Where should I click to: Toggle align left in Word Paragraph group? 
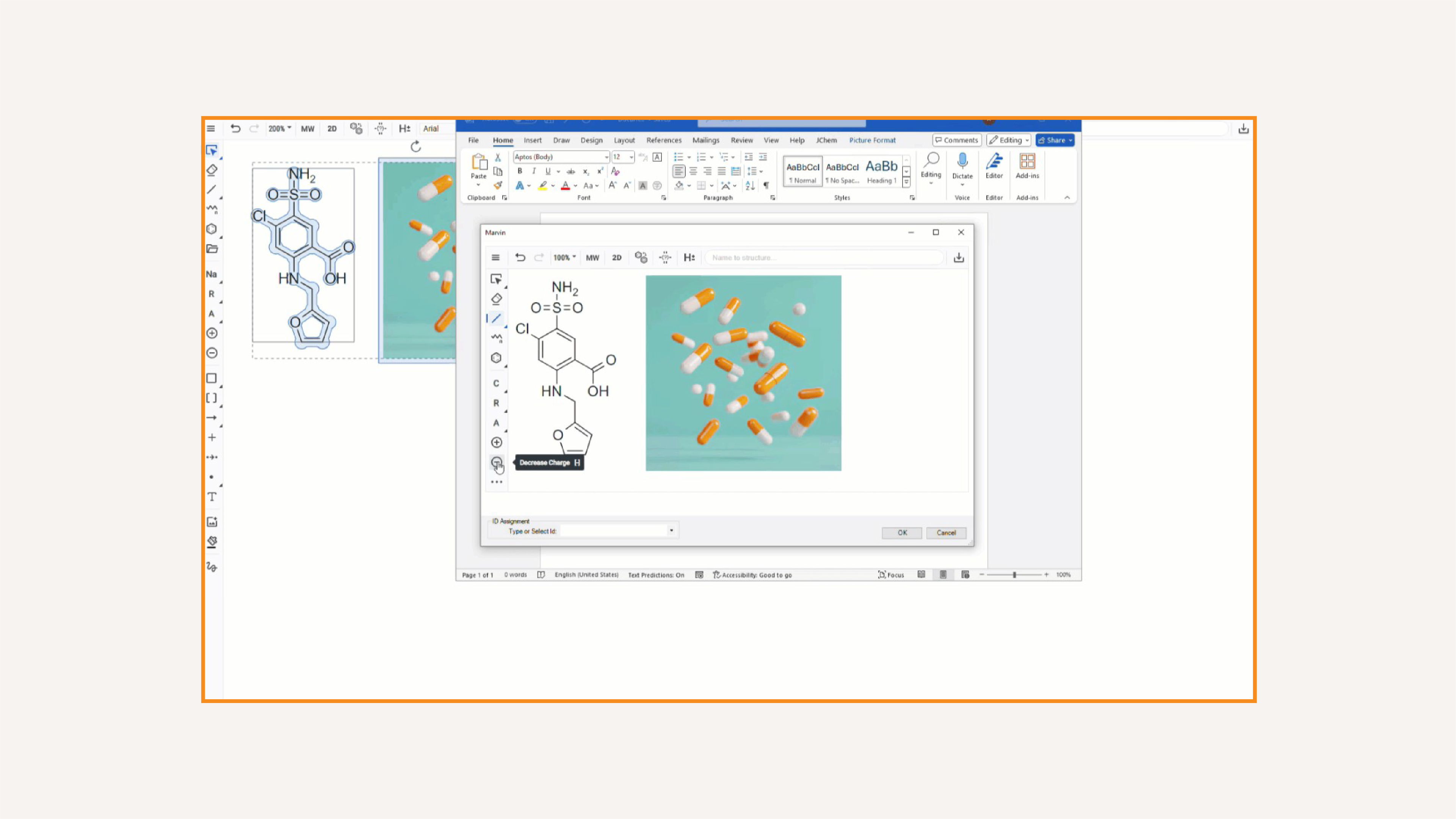click(679, 171)
